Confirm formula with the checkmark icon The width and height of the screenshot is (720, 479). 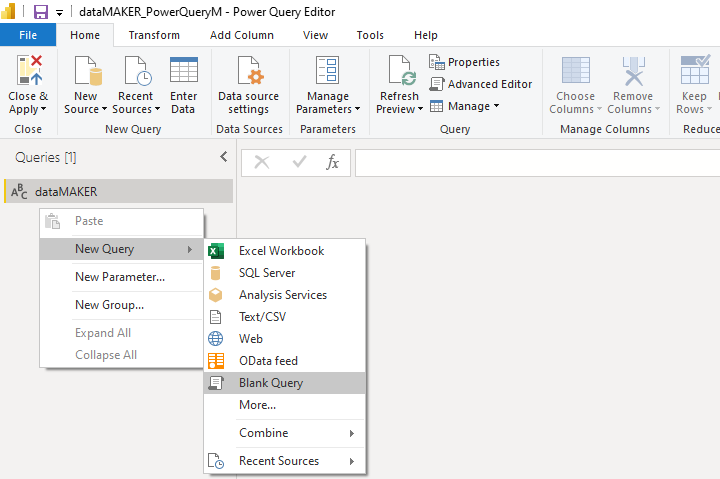pyautogui.click(x=299, y=162)
